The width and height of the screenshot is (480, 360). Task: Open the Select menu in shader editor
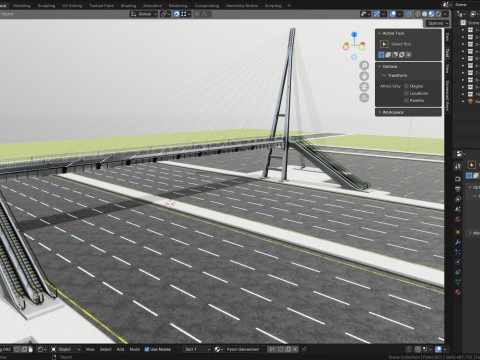pos(105,349)
